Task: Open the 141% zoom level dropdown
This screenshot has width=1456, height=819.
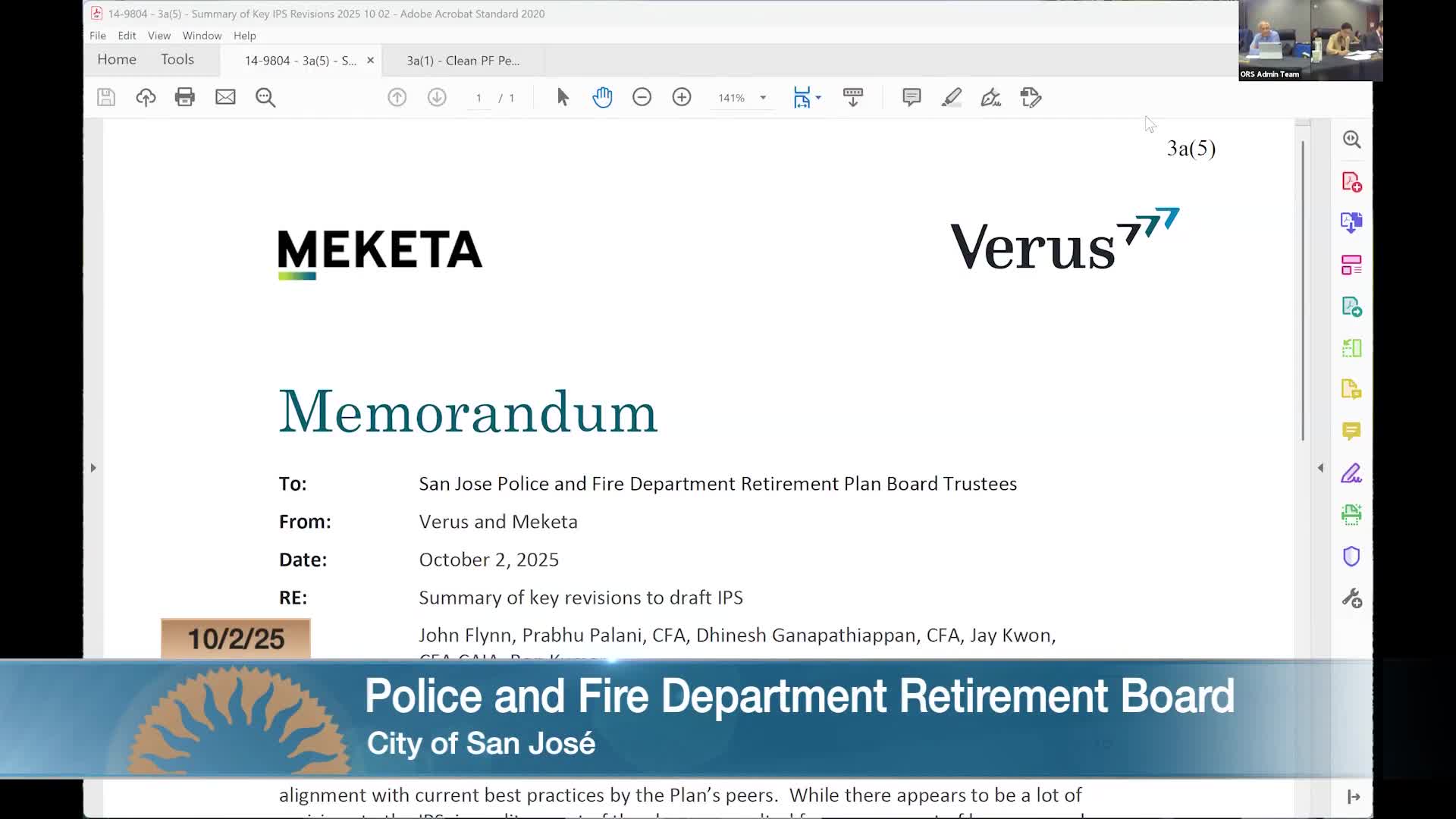Action: coord(763,98)
